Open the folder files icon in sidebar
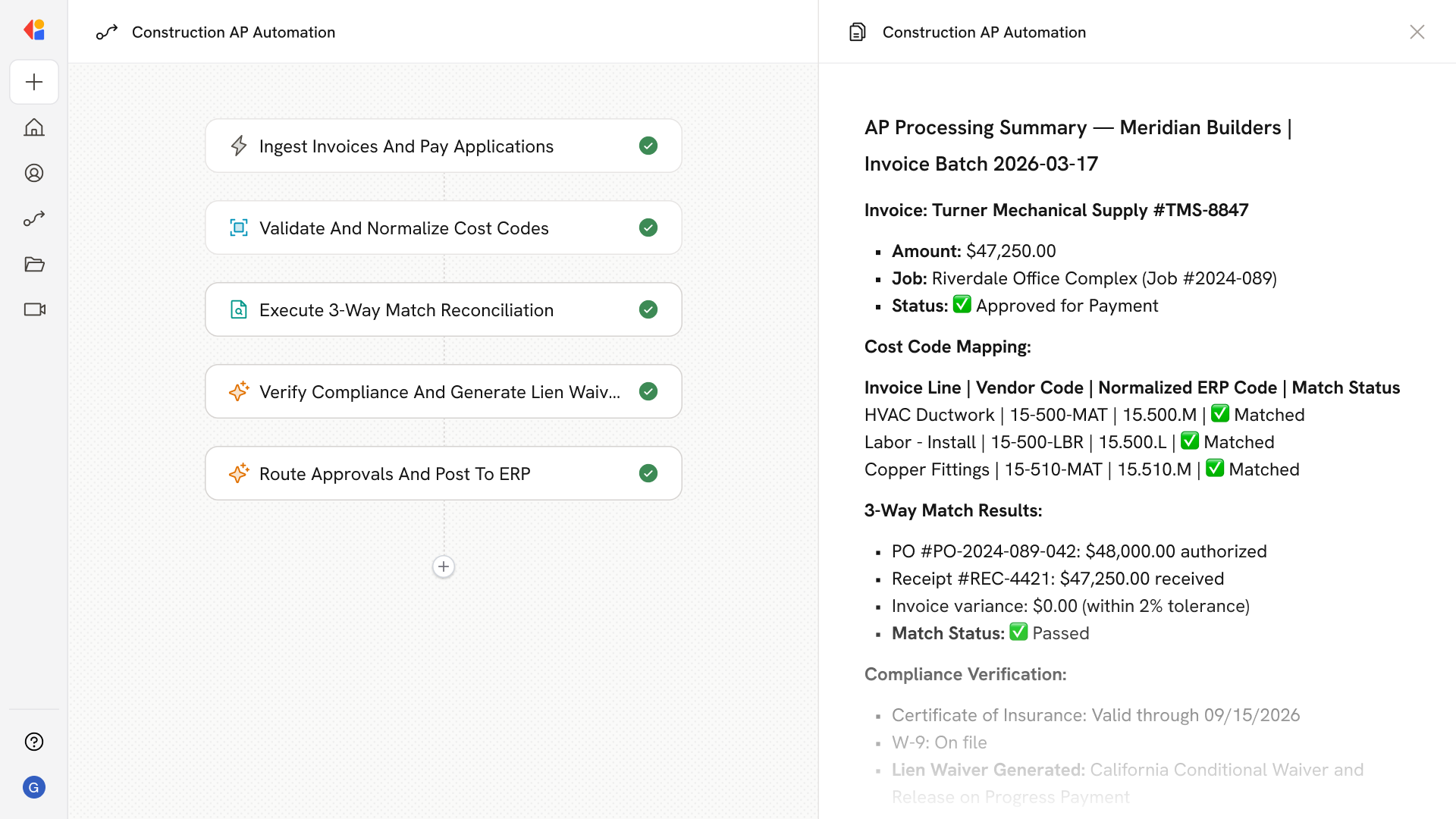This screenshot has height=819, width=1456. (34, 264)
